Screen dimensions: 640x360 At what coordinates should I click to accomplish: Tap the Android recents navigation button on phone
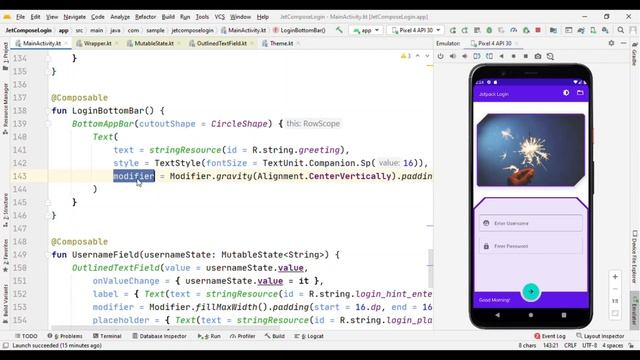(x=564, y=315)
